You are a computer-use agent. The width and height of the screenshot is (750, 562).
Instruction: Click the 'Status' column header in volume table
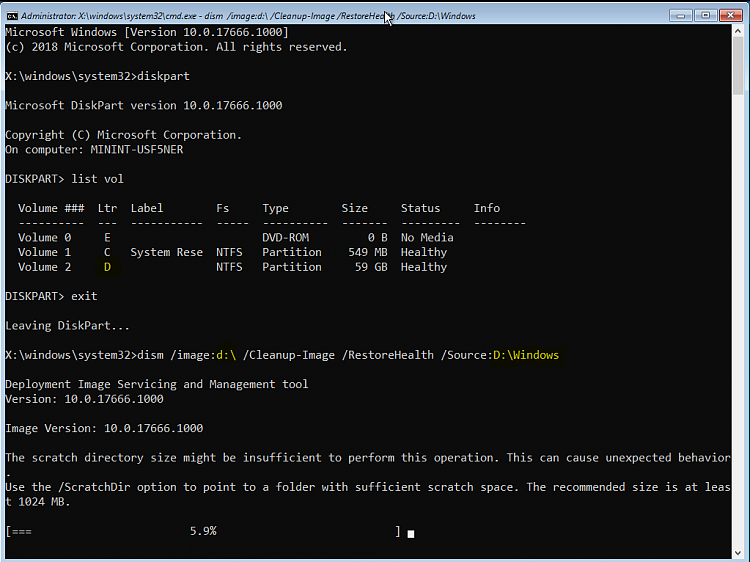[420, 208]
